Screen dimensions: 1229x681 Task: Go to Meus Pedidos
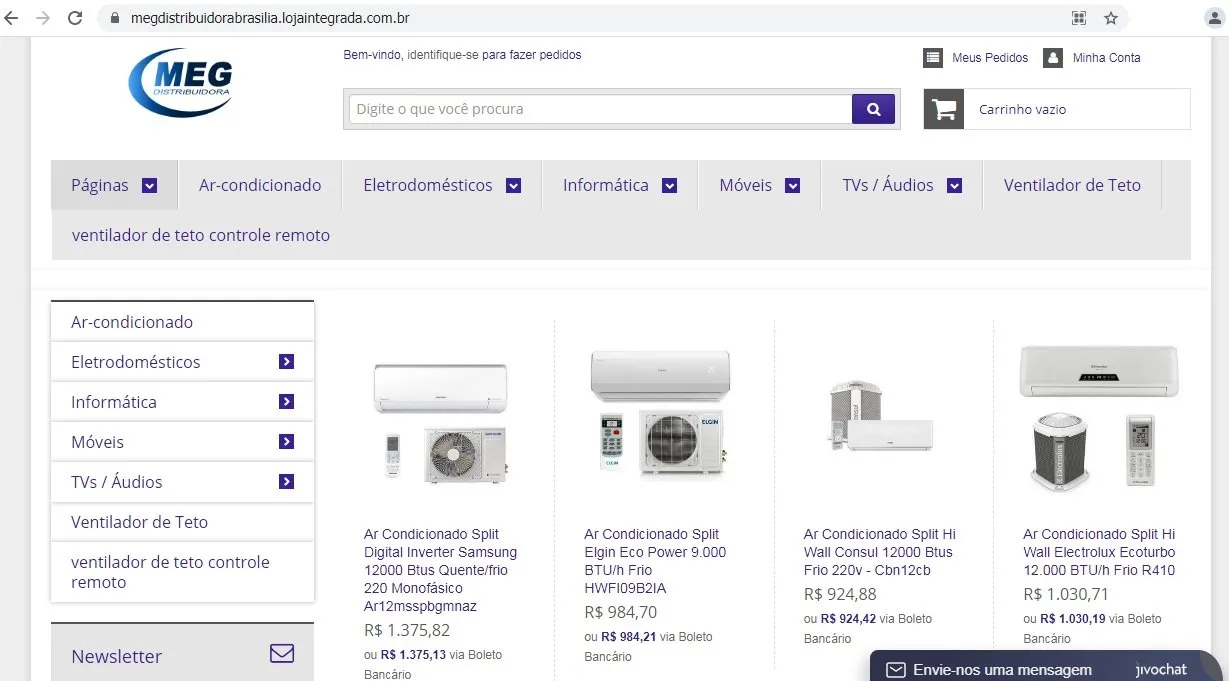990,58
